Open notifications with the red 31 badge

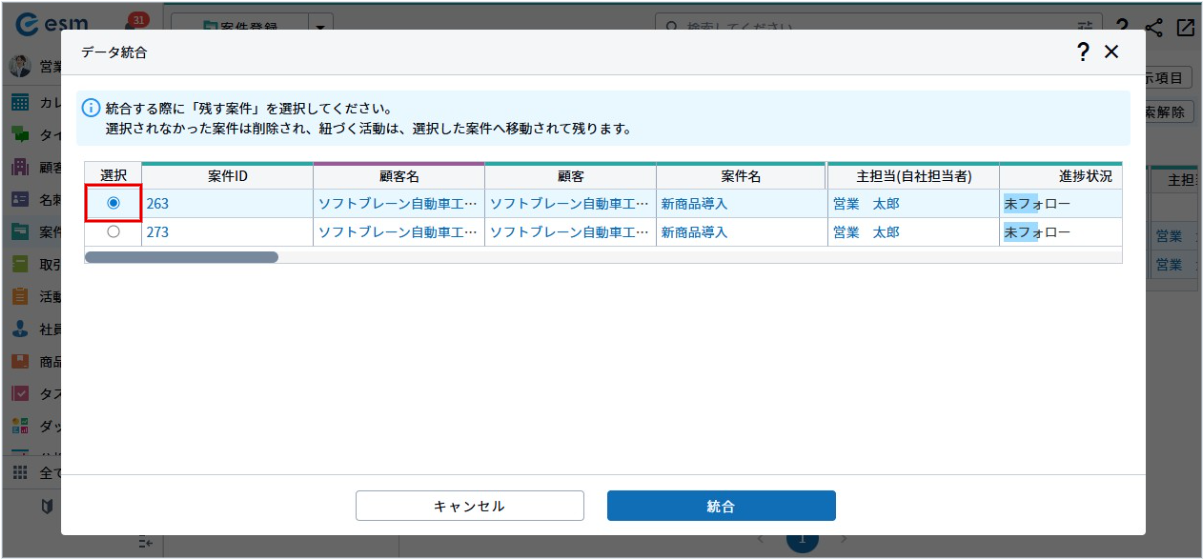click(135, 22)
